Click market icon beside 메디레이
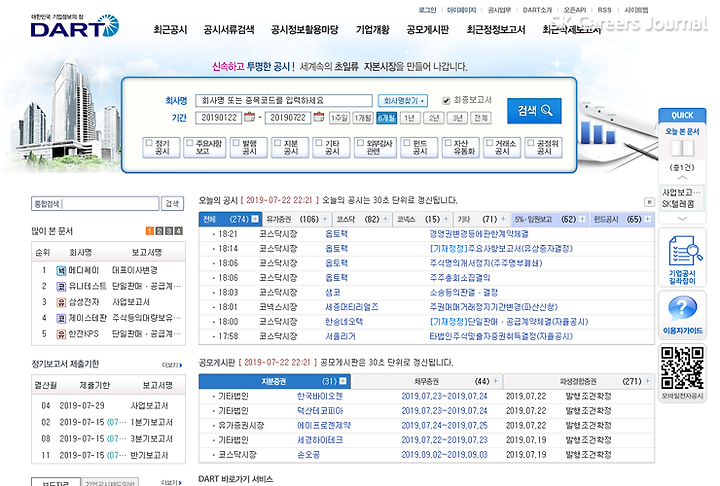Viewport: 720px width, 486px height. (61, 271)
